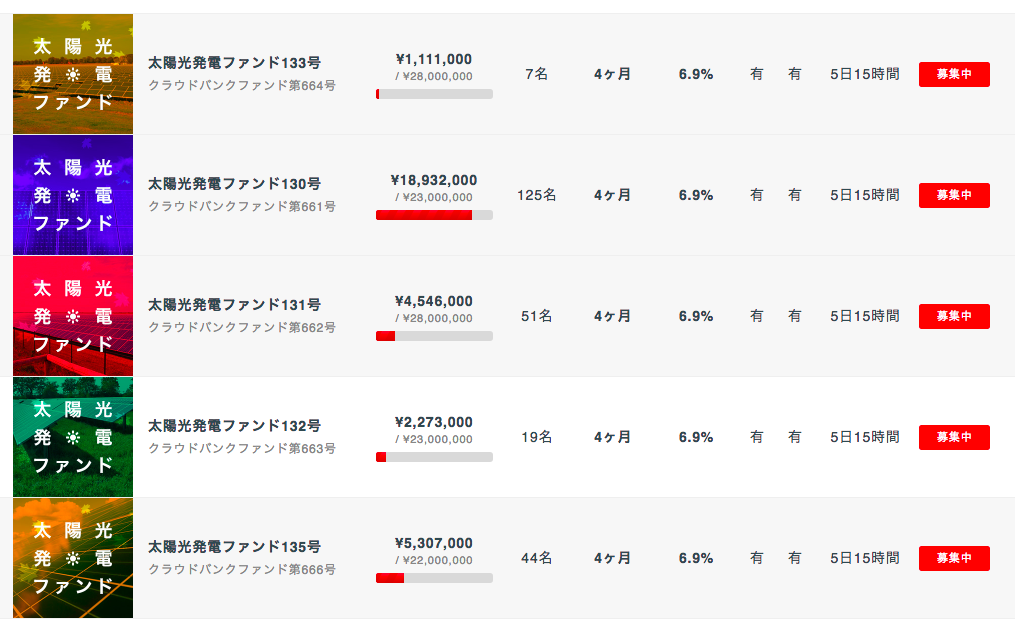Image resolution: width=1015 pixels, height=634 pixels.
Task: Open the purple 太陽光発電ファンド130号 thumbnail
Action: (73, 195)
